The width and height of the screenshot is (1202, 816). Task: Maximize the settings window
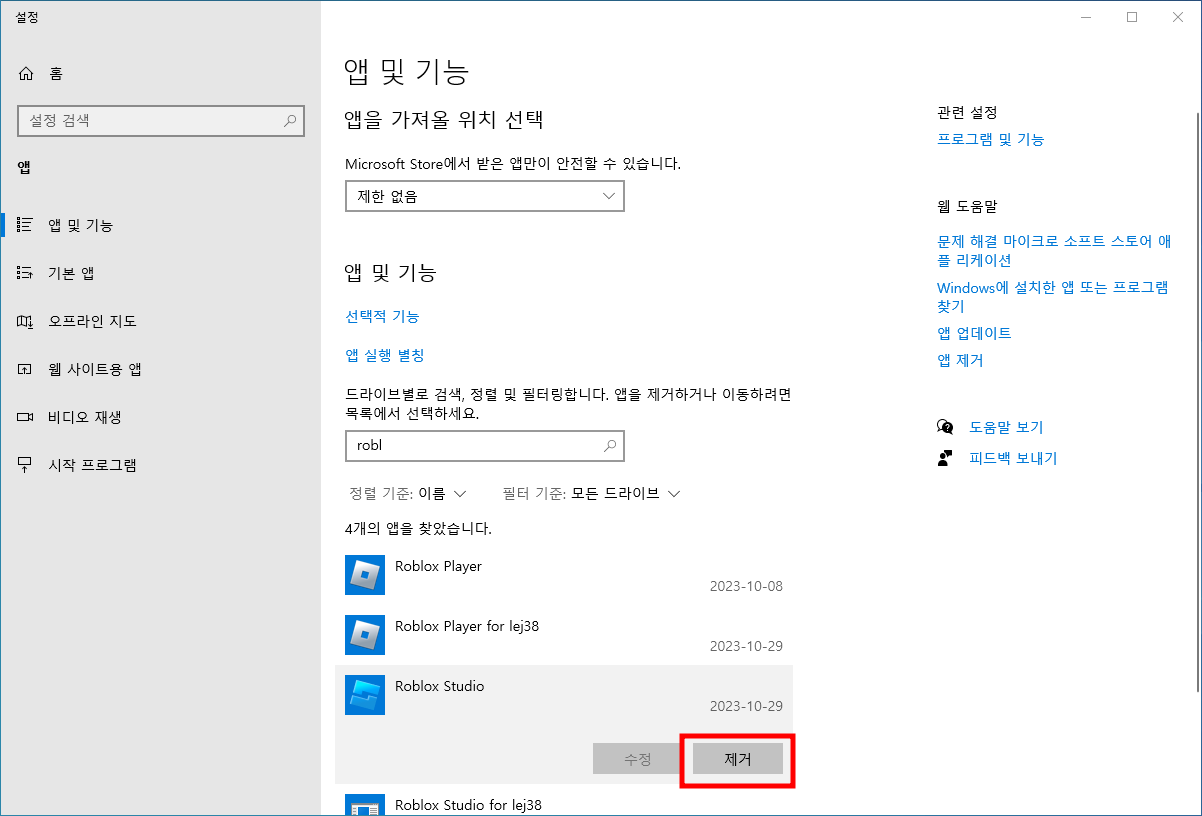[x=1132, y=17]
